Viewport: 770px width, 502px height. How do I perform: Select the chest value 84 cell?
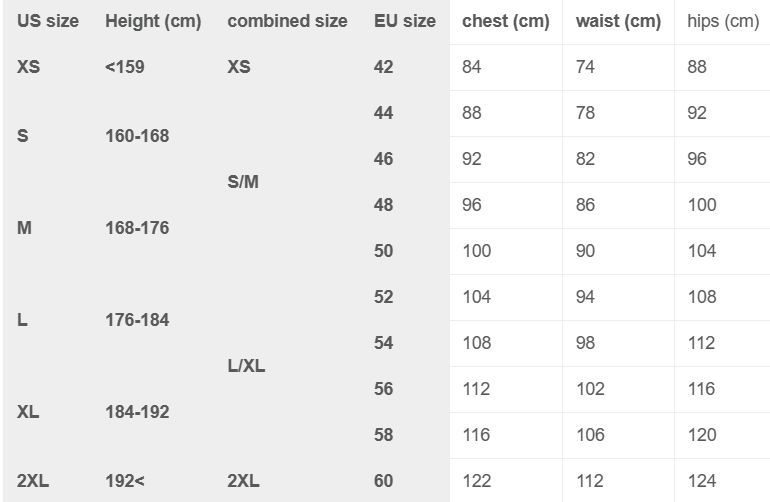pos(472,67)
